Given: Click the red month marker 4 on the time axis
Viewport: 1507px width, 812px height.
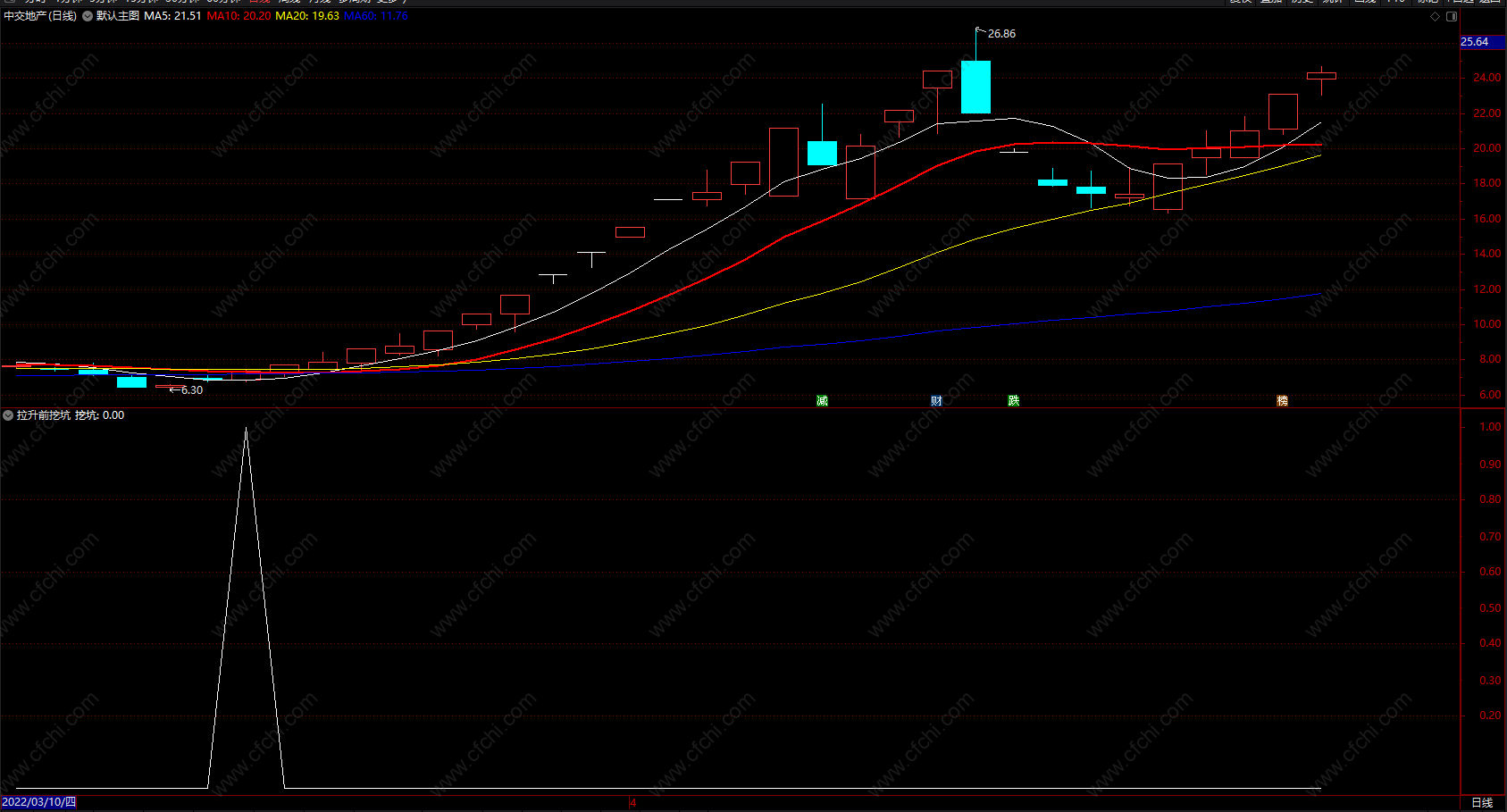Looking at the screenshot, I should (632, 802).
